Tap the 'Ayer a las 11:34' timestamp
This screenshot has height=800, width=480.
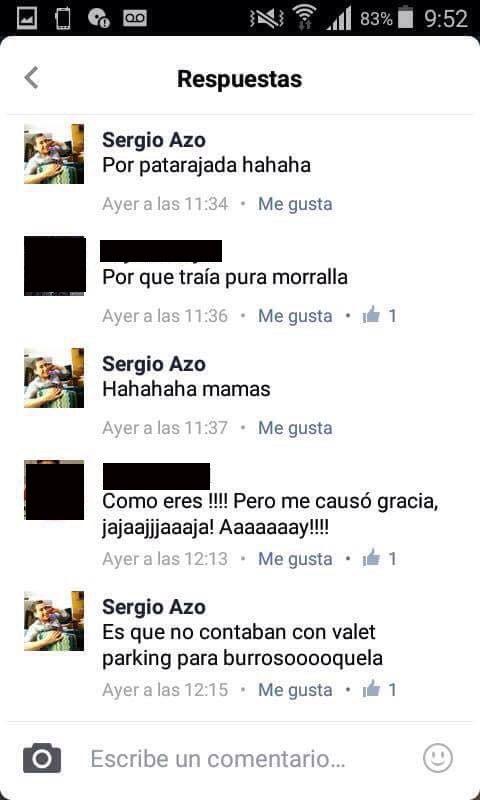coord(165,204)
